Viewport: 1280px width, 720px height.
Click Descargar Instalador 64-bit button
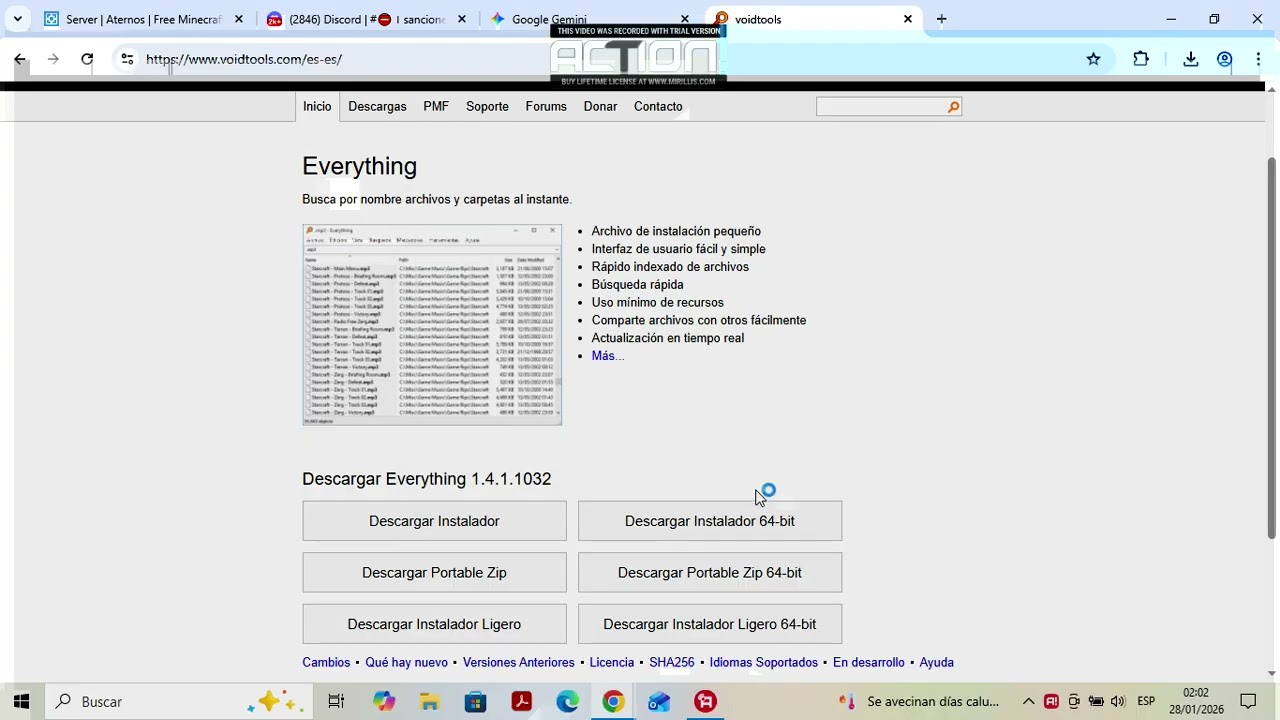pos(710,521)
